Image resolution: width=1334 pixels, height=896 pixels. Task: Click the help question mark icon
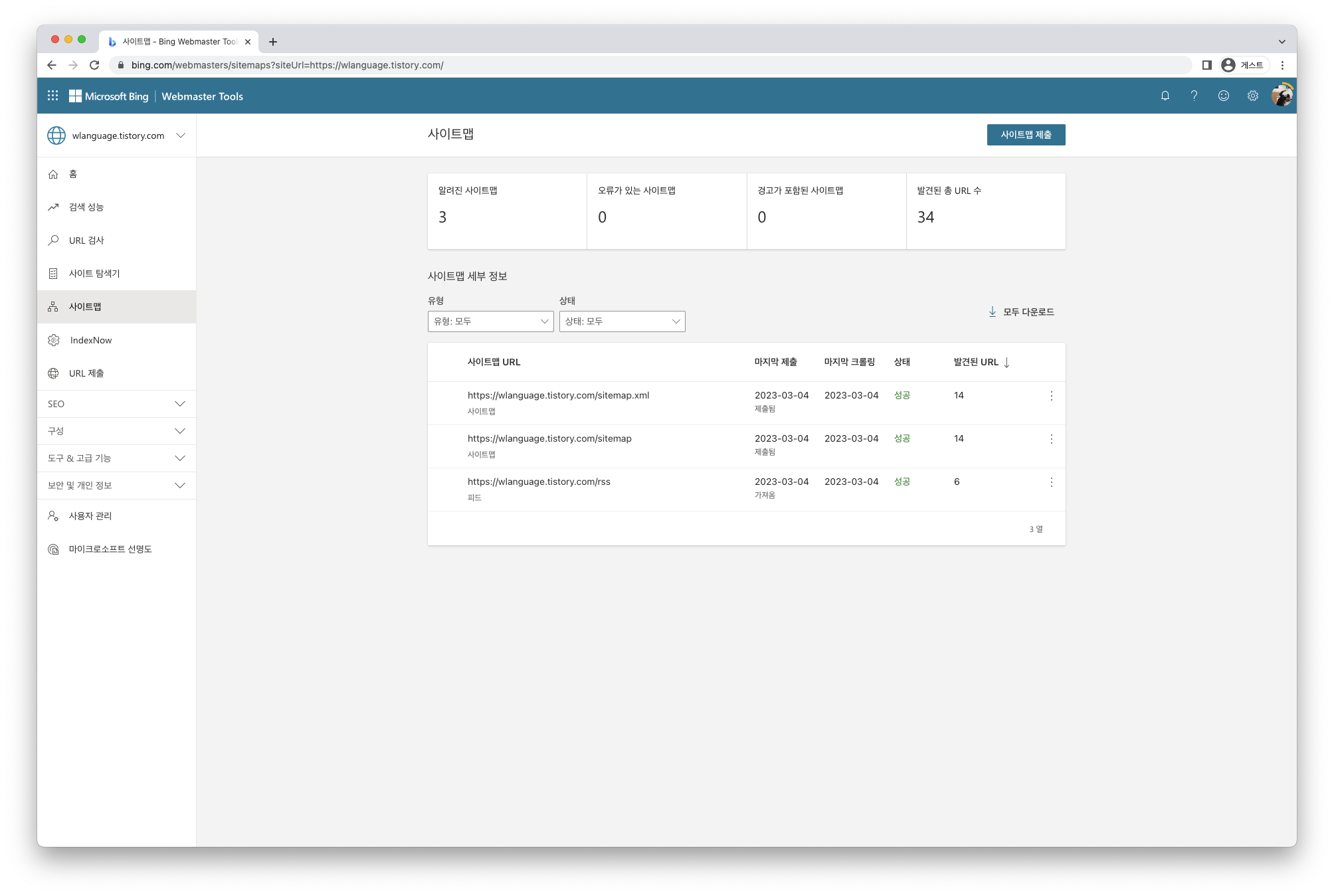point(1194,96)
